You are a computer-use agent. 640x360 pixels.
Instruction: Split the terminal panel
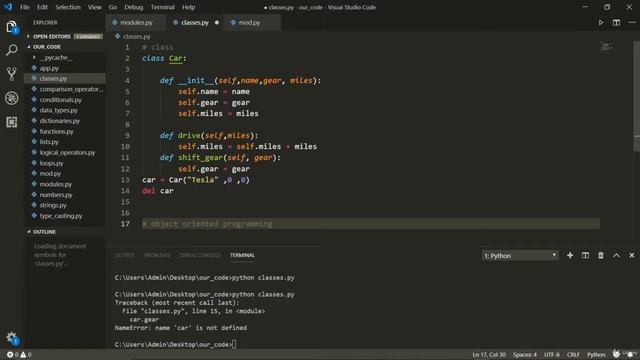(585, 255)
